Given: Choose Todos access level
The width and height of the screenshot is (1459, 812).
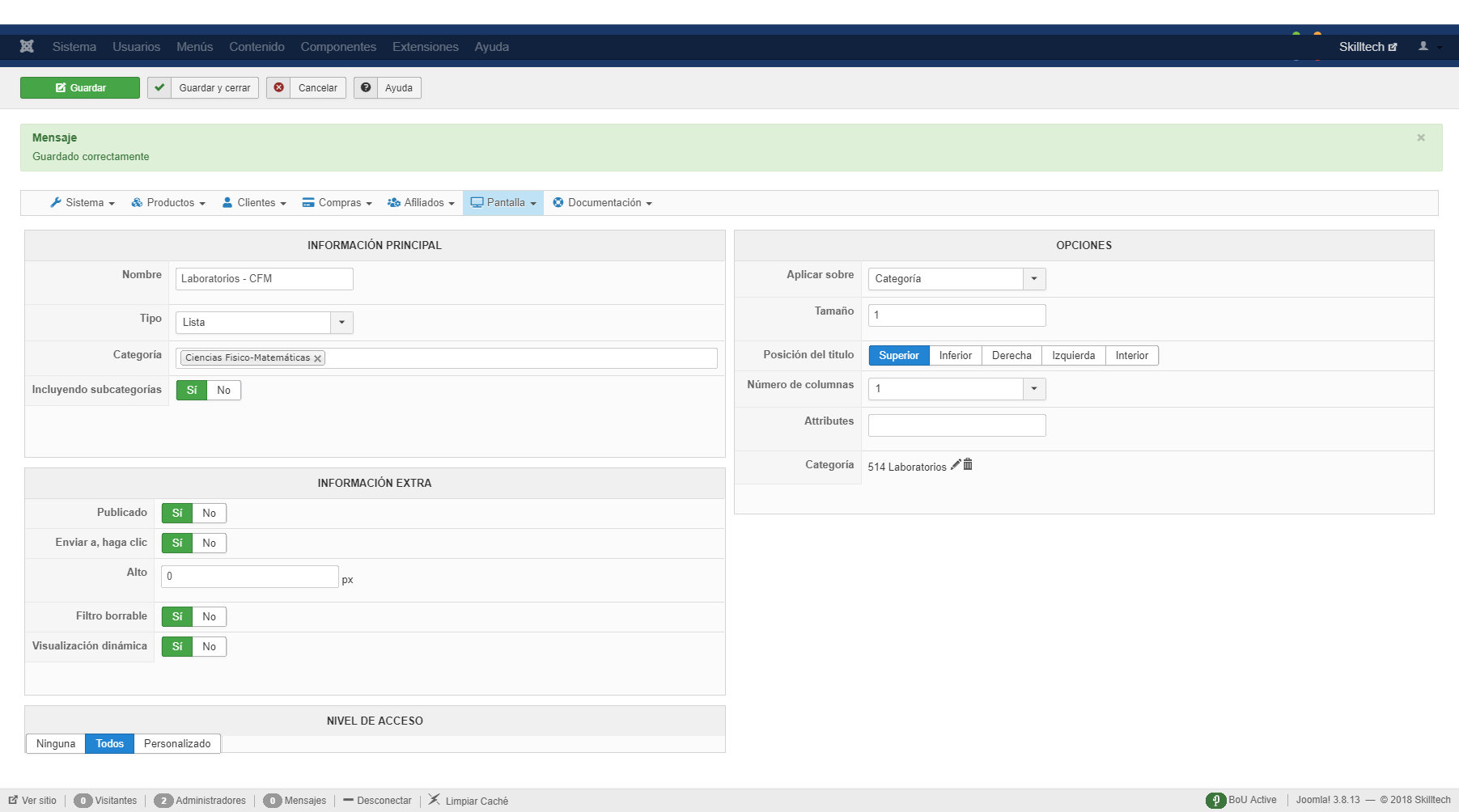Looking at the screenshot, I should [x=110, y=743].
